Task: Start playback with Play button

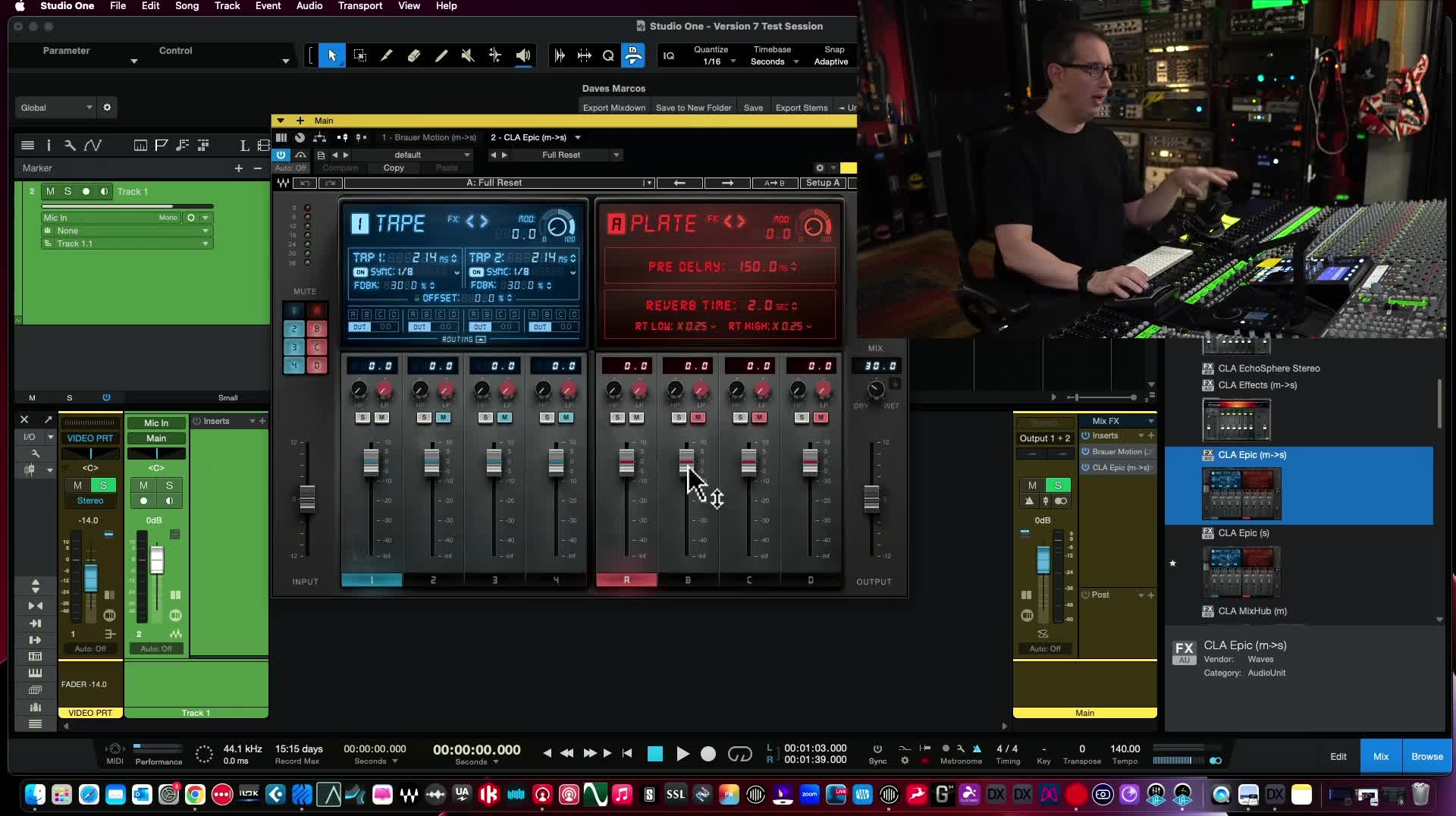Action: coord(682,754)
